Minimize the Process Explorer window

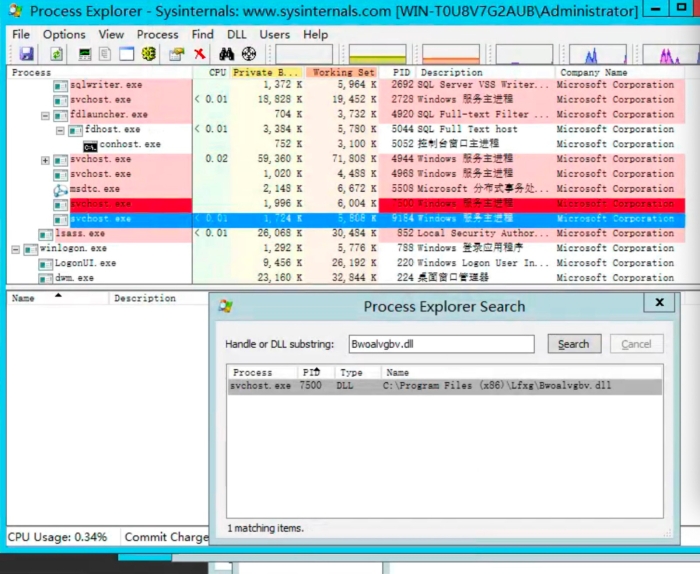tap(656, 9)
